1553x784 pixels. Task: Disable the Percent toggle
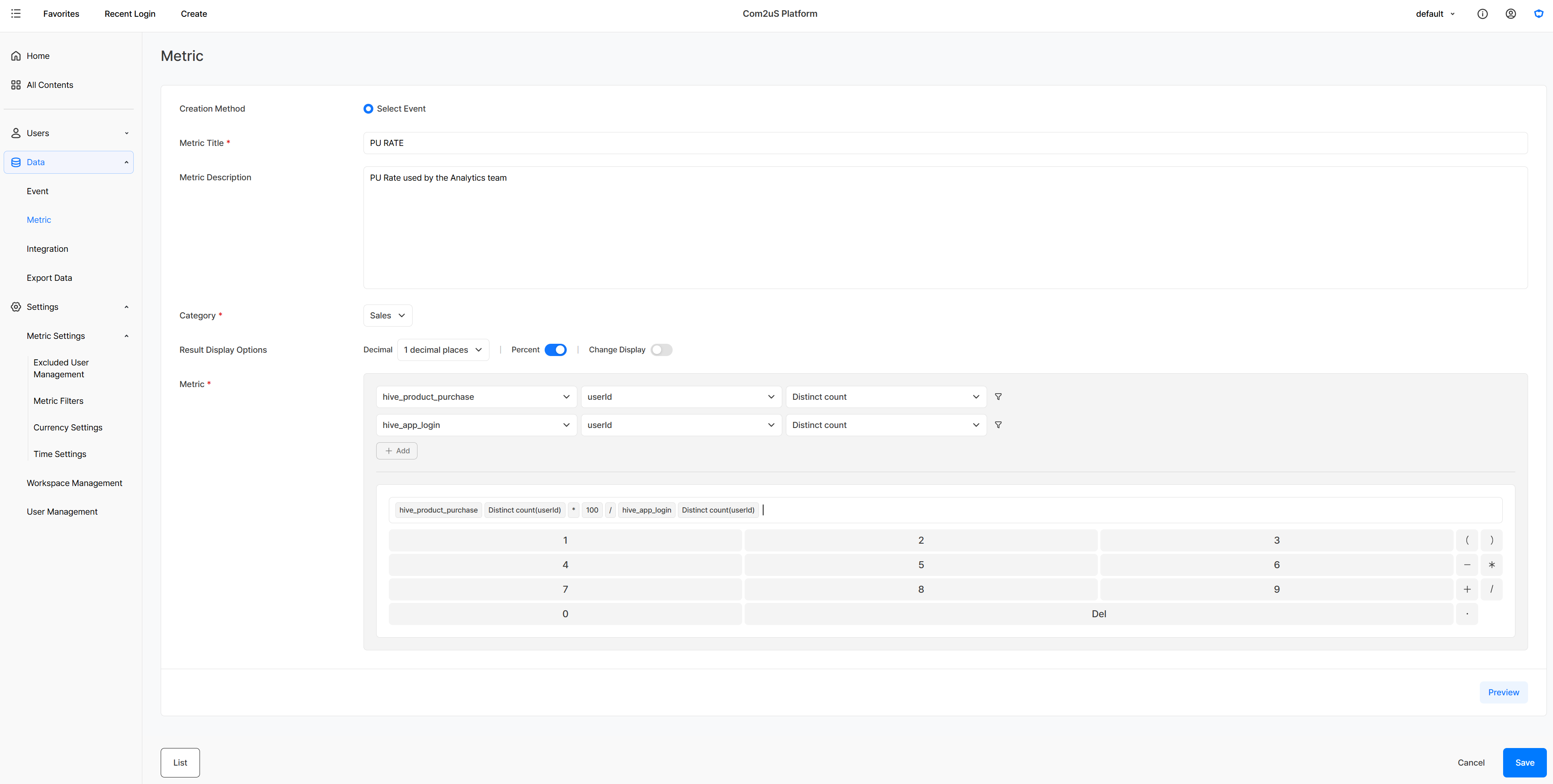pyautogui.click(x=555, y=349)
